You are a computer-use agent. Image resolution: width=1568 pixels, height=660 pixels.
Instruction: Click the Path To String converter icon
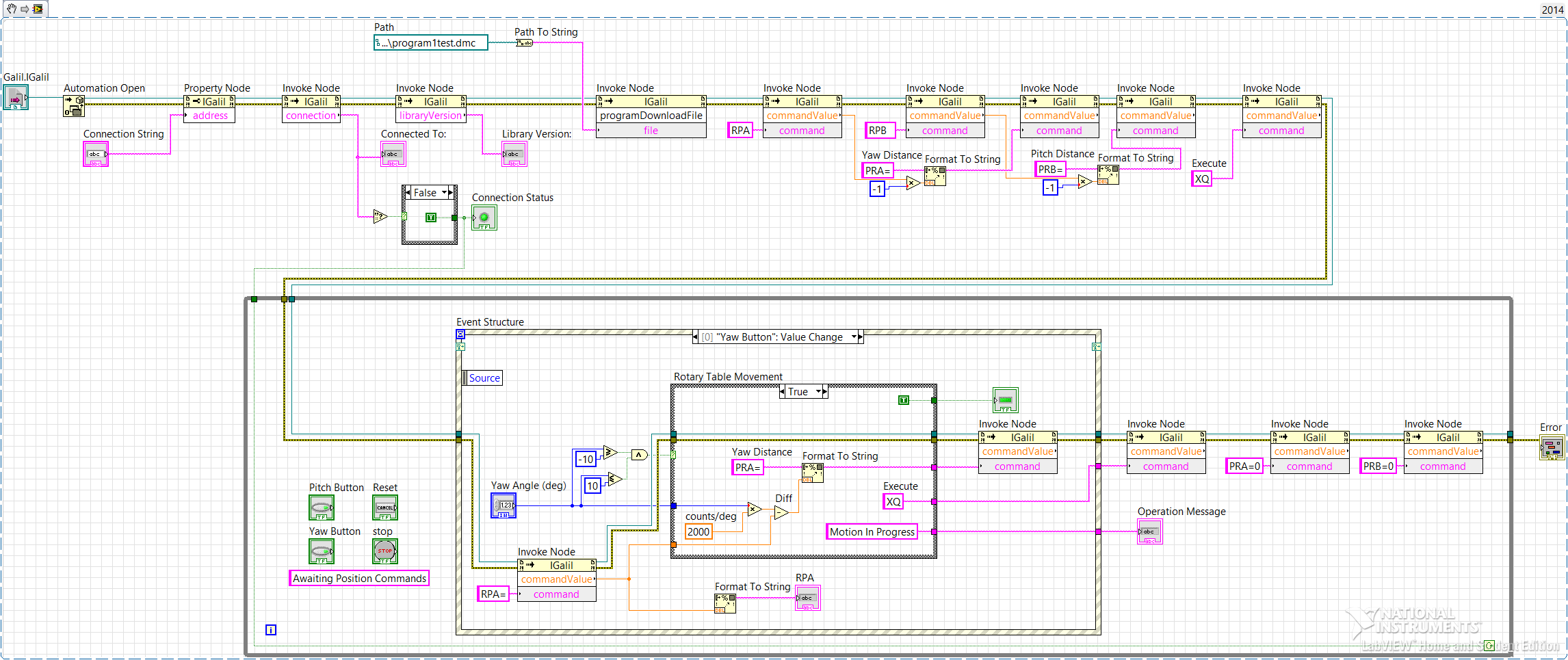(524, 42)
